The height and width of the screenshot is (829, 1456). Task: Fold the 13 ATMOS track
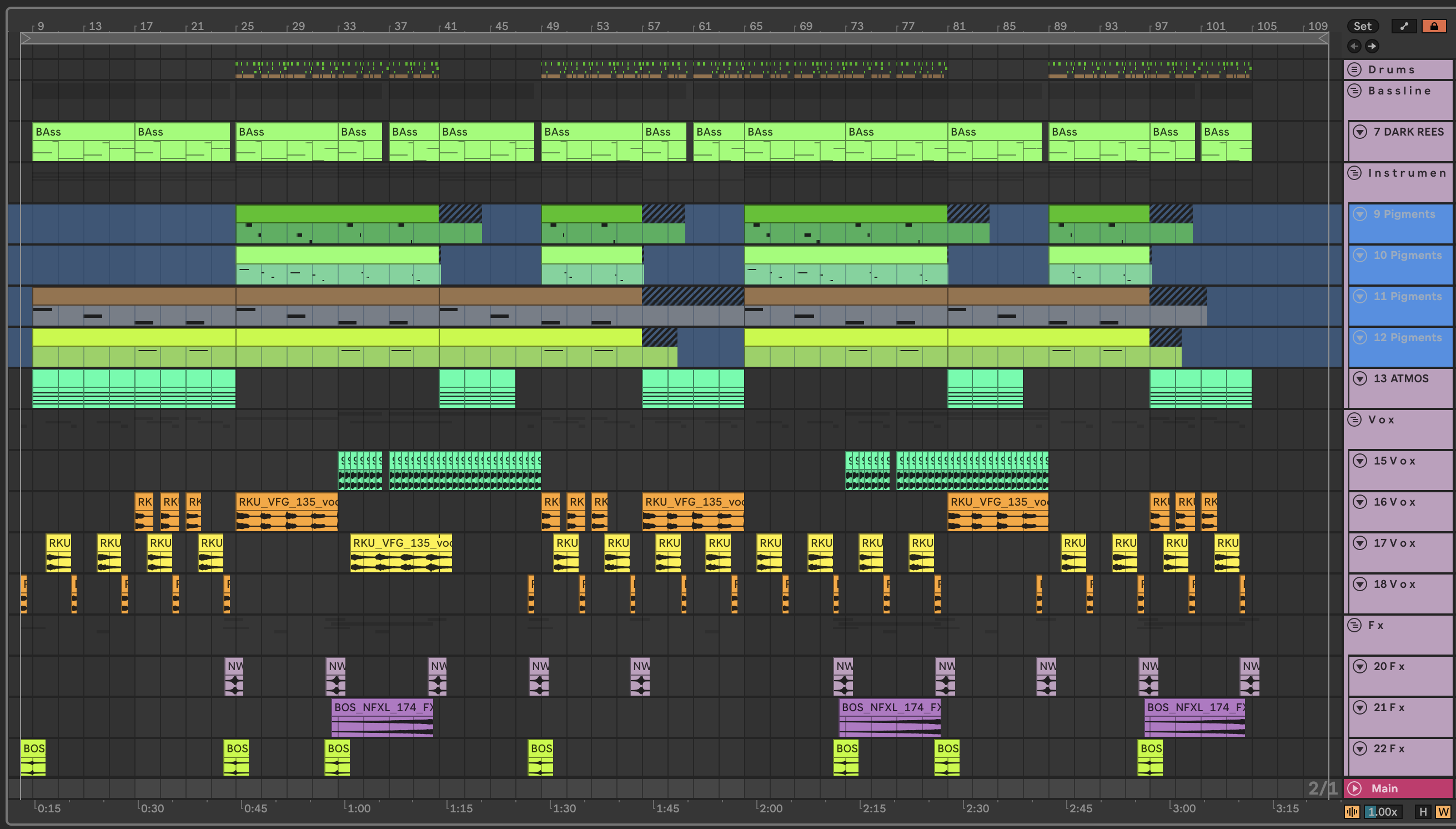click(1360, 378)
